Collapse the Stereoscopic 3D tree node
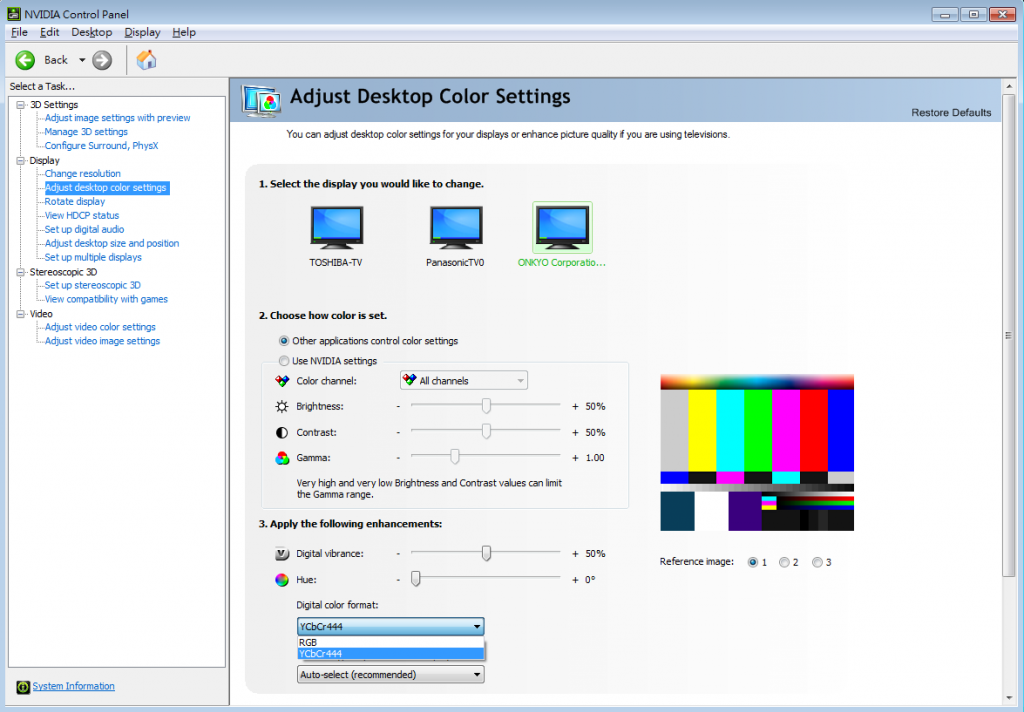 pyautogui.click(x=21, y=272)
